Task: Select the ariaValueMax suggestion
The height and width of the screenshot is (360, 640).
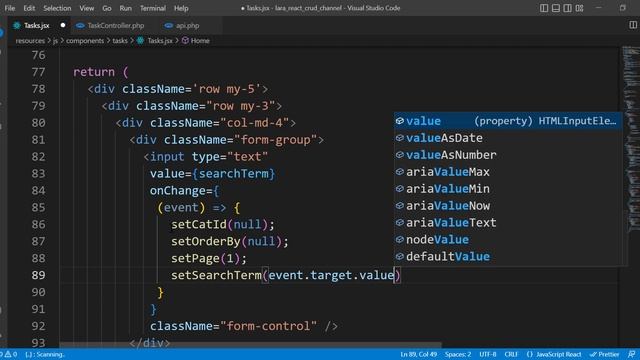Action: click(x=508, y=172)
